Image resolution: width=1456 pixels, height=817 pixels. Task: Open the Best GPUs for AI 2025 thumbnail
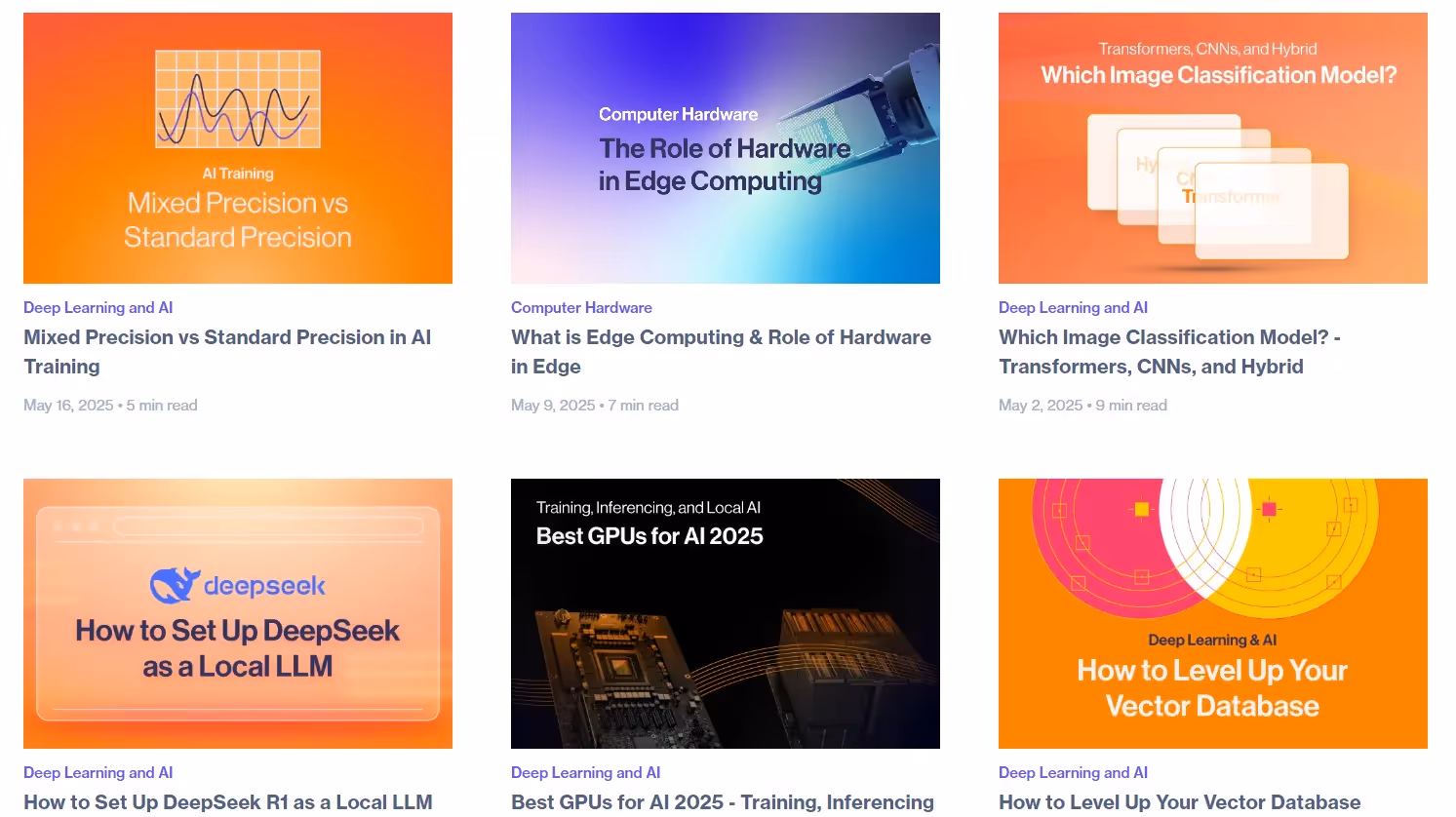point(726,613)
